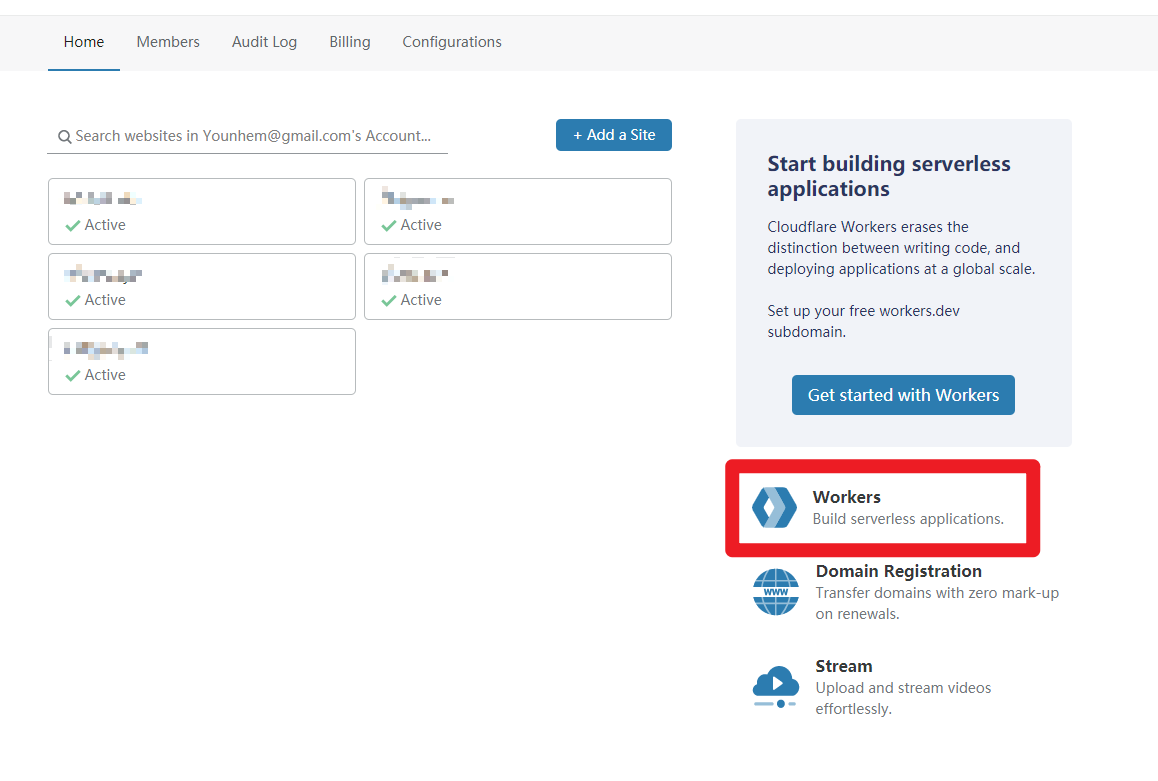Screen dimensions: 1158x781
Task: Click the Domain Registration www globe icon
Action: 775,592
